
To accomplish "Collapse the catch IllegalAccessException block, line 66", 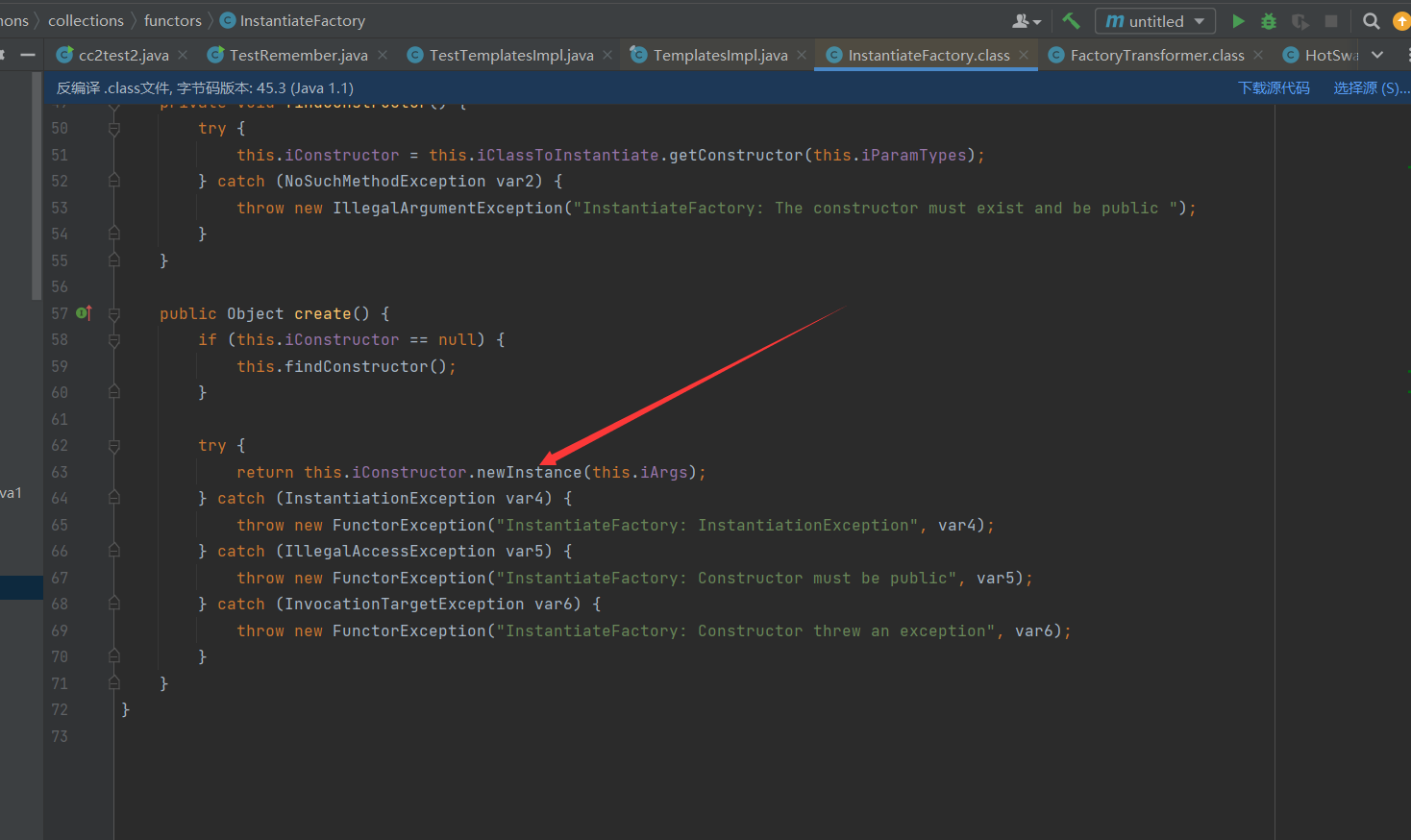I will (x=114, y=551).
